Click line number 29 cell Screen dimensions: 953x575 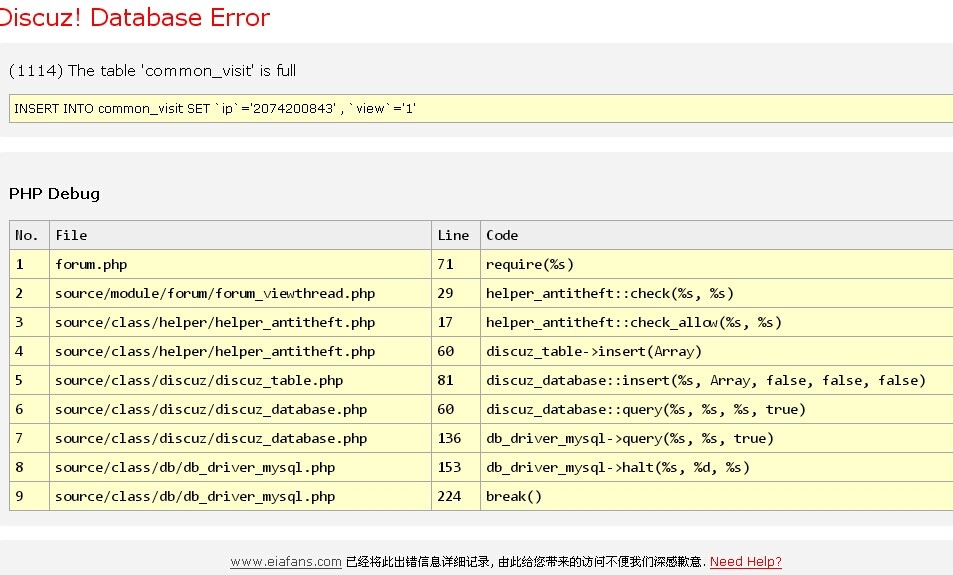456,294
